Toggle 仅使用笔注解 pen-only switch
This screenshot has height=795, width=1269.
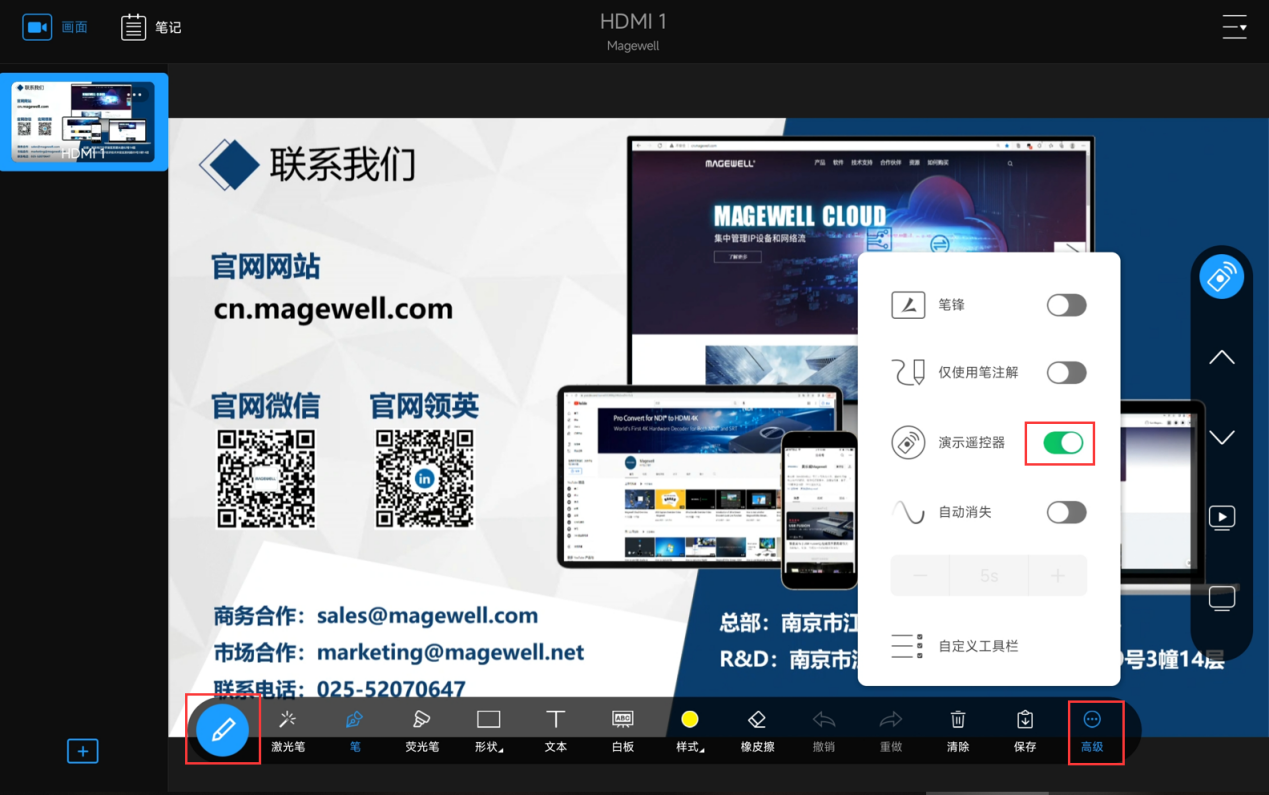(x=1066, y=373)
